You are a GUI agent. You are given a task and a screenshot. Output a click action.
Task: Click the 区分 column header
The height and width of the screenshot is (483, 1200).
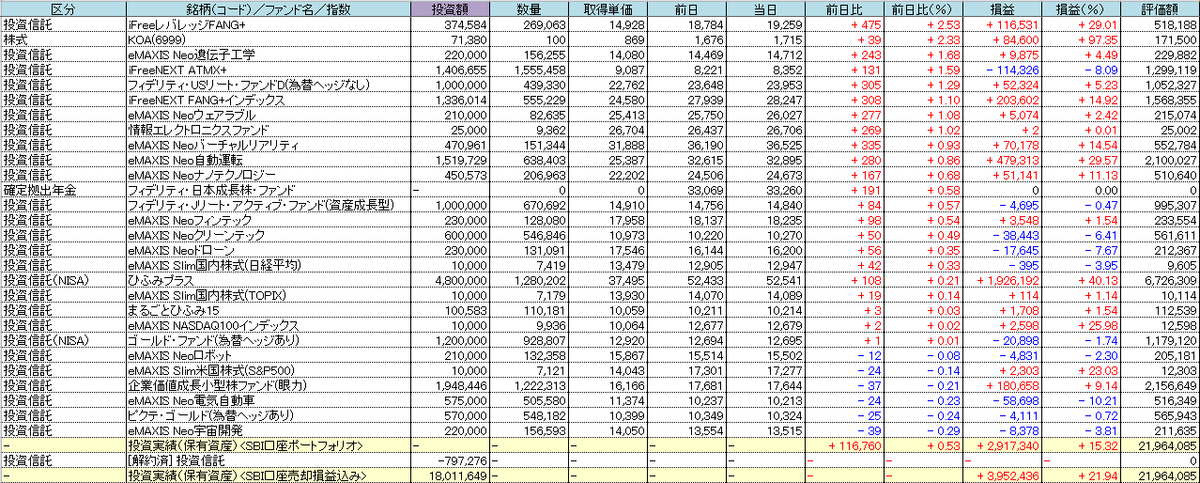[x=63, y=8]
